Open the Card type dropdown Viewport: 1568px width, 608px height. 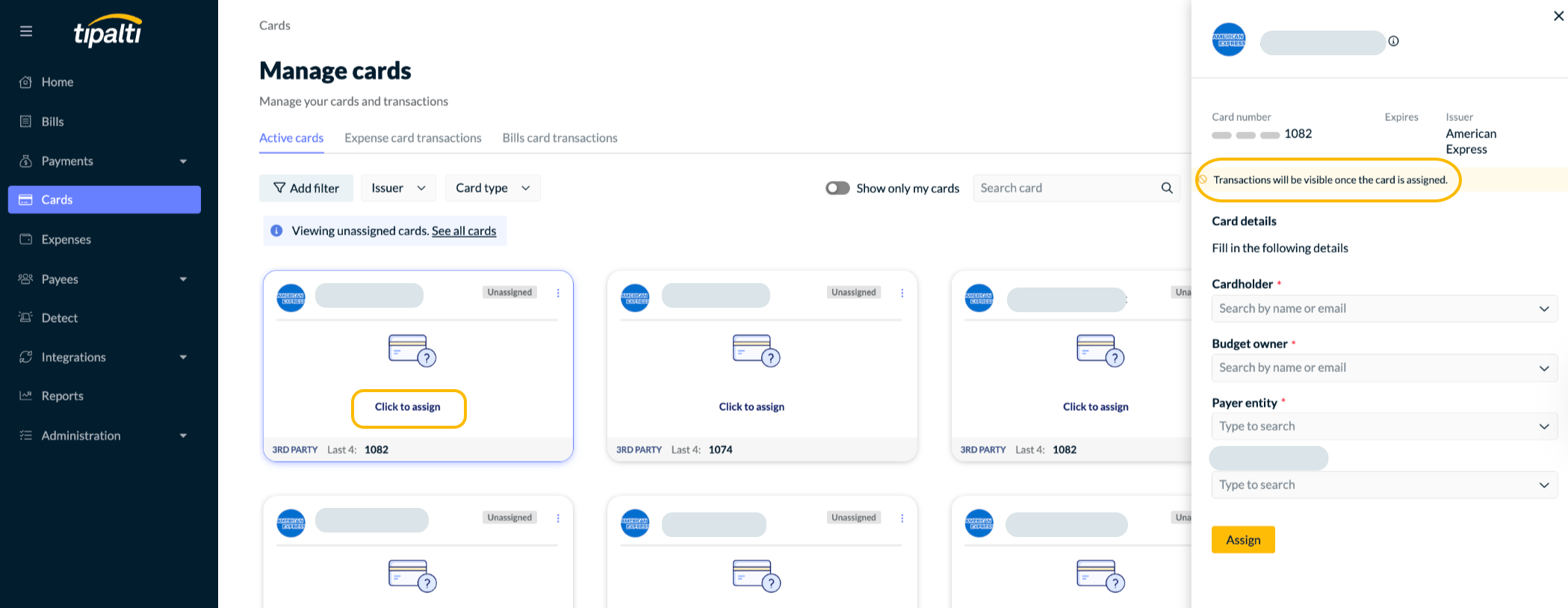(x=492, y=188)
